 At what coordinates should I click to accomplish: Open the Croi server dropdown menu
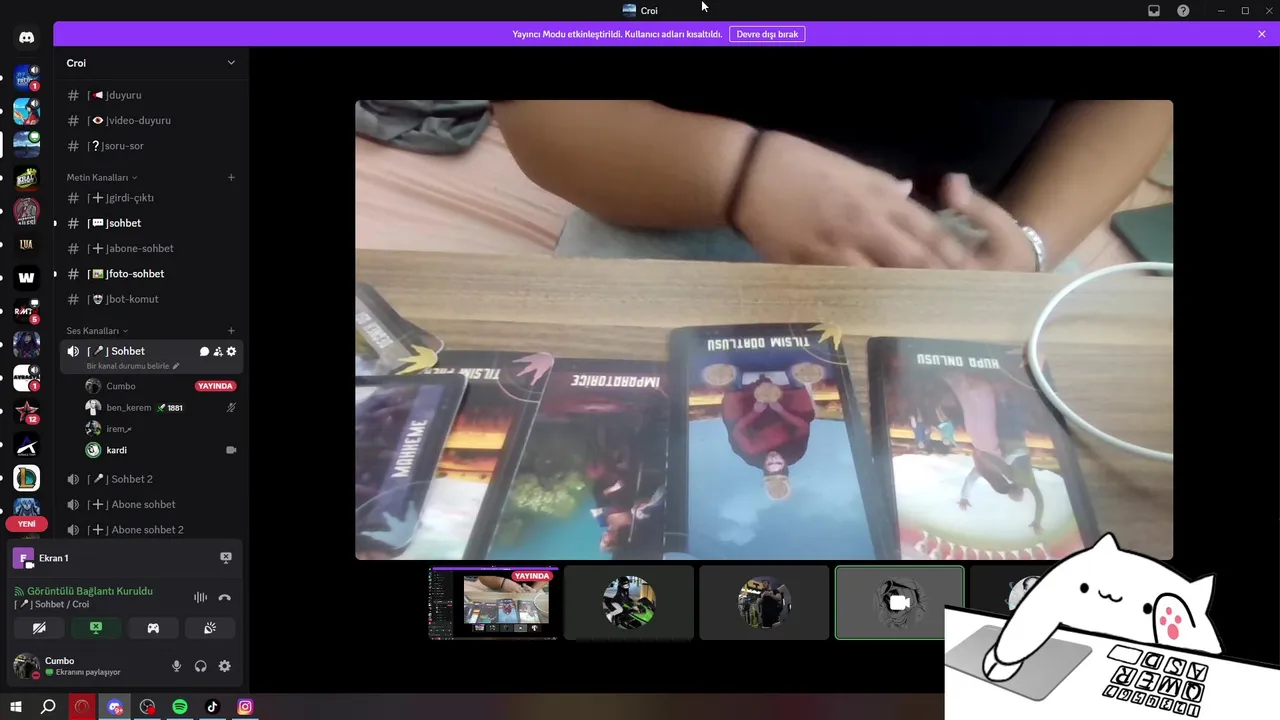(x=150, y=63)
